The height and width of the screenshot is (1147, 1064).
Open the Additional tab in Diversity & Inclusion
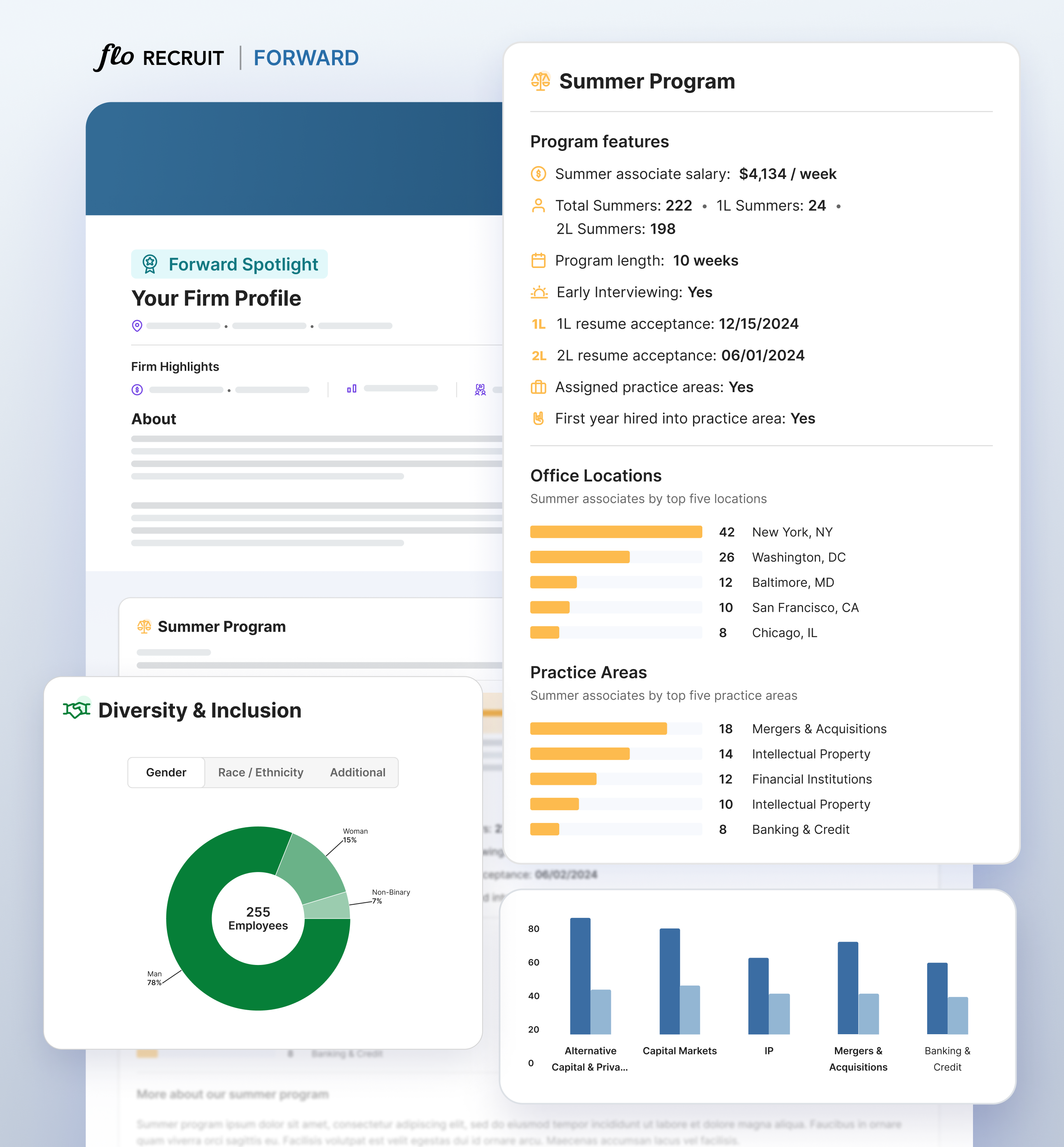click(357, 772)
